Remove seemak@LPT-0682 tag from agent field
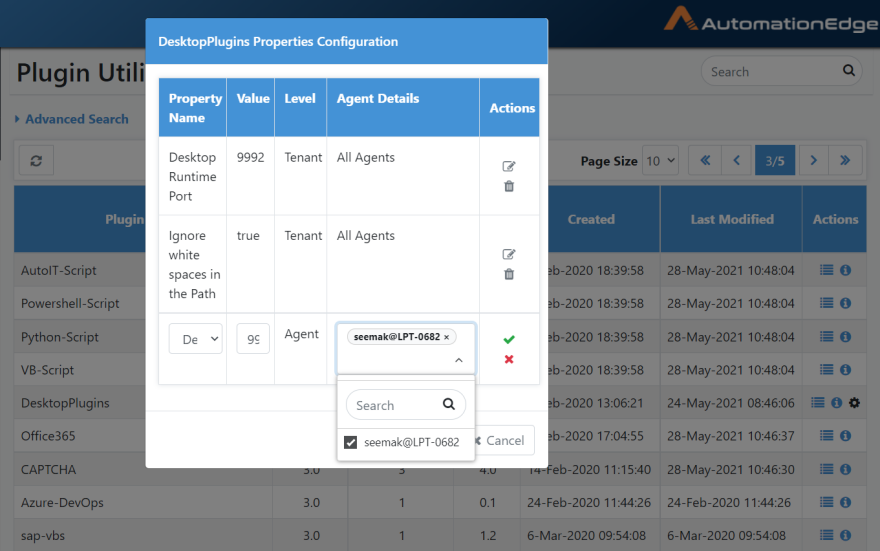Viewport: 880px width, 551px height. [x=447, y=337]
